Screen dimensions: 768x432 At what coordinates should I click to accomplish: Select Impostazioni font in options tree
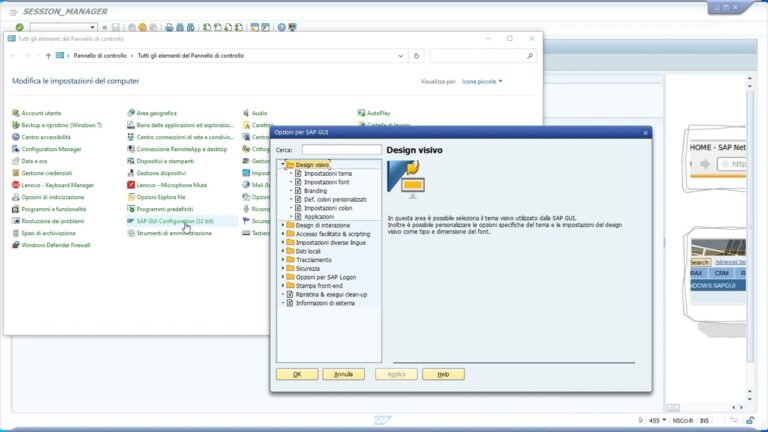point(327,182)
